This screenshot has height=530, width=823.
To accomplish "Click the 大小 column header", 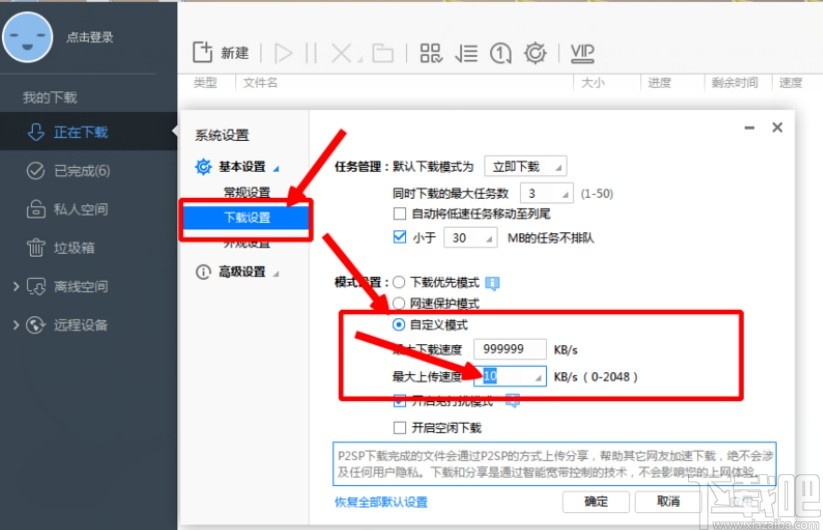I will (593, 82).
